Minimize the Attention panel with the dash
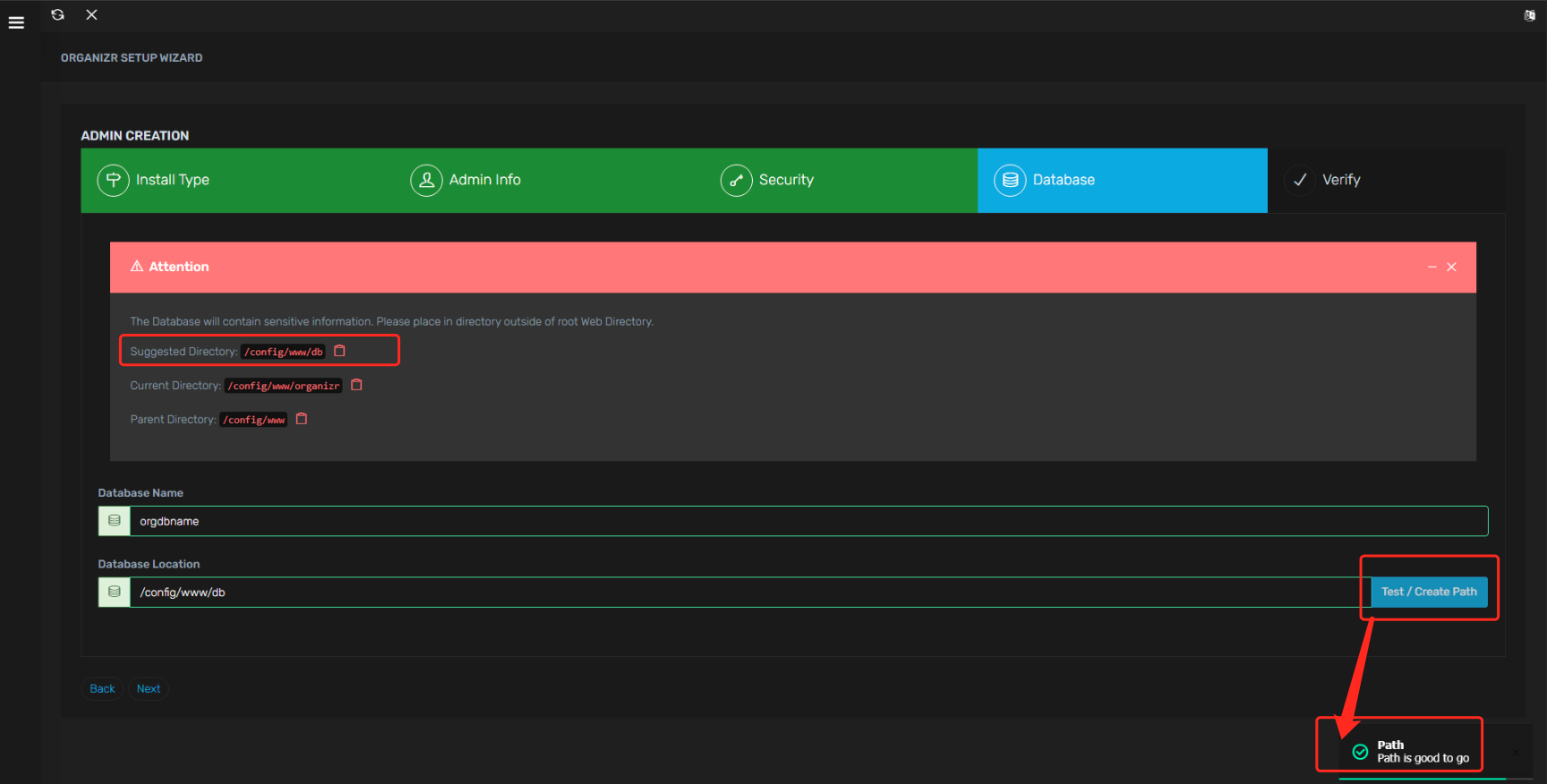 point(1432,267)
